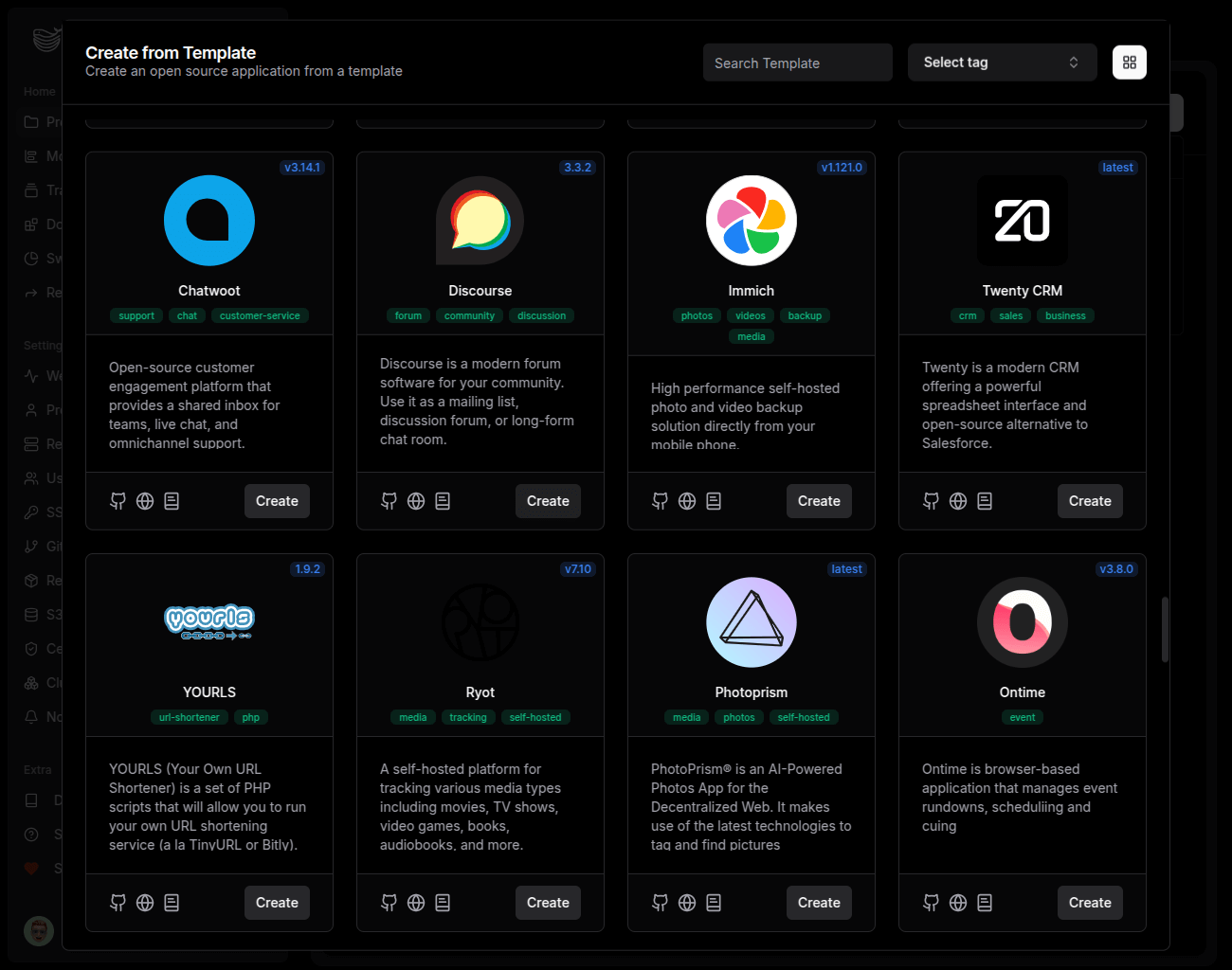Open Ontime website globe icon
This screenshot has height=970, width=1232.
[958, 903]
